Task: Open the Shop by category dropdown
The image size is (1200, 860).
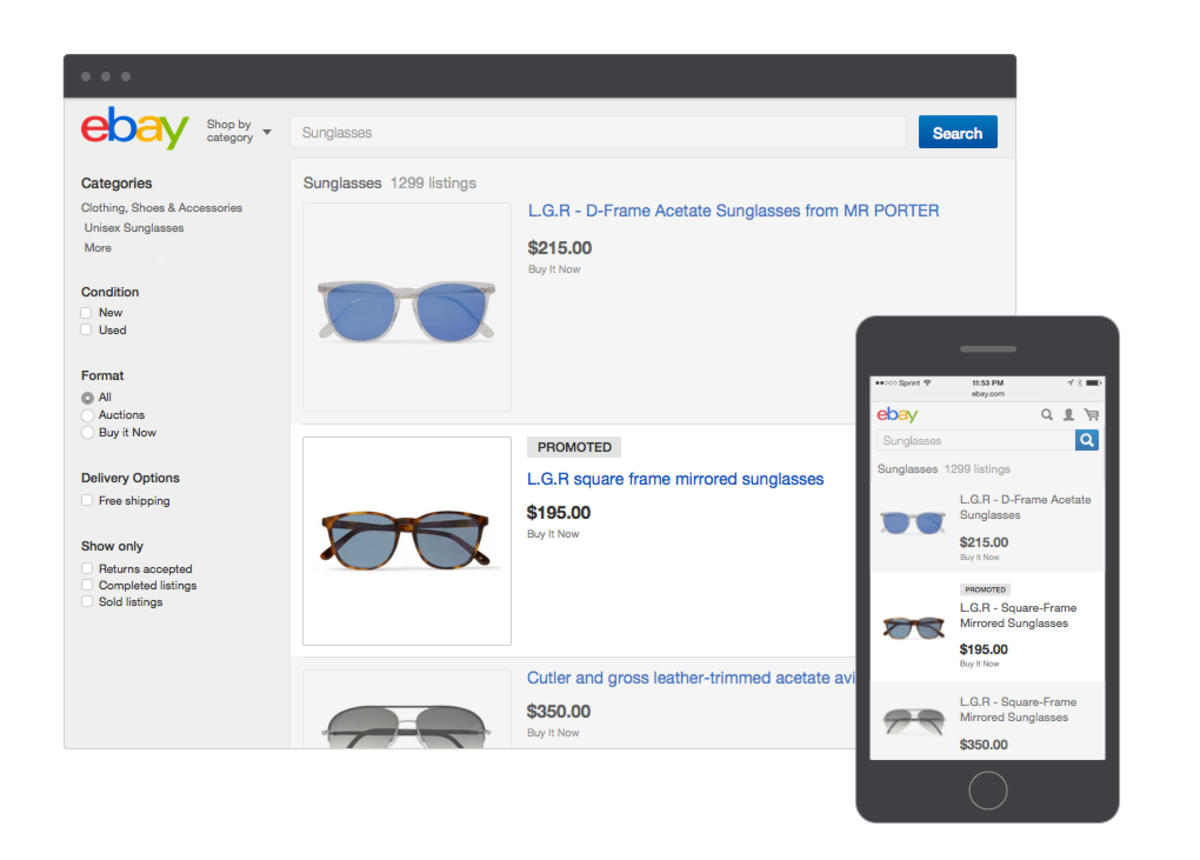Action: coord(239,131)
